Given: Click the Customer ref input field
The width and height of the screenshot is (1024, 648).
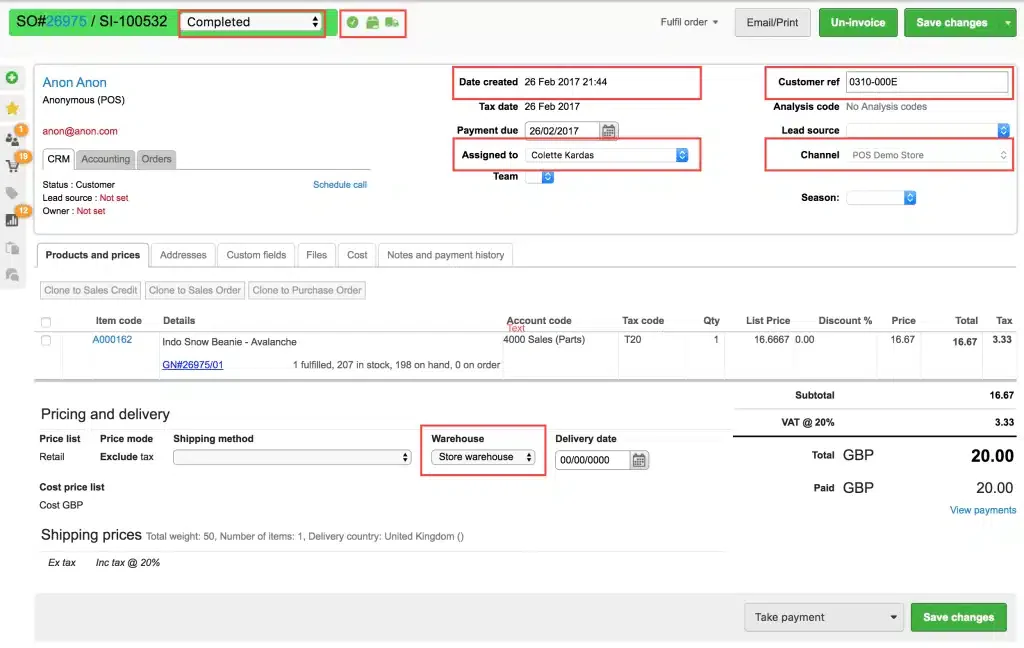Looking at the screenshot, I should [x=927, y=82].
